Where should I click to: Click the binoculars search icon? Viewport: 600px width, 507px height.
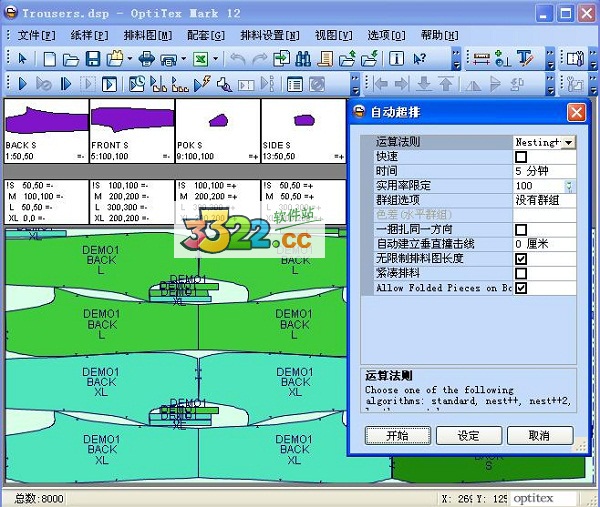click(303, 59)
